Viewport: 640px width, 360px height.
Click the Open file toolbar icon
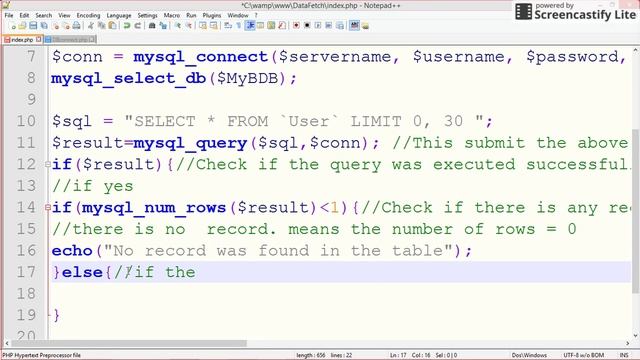pyautogui.click(x=22, y=26)
